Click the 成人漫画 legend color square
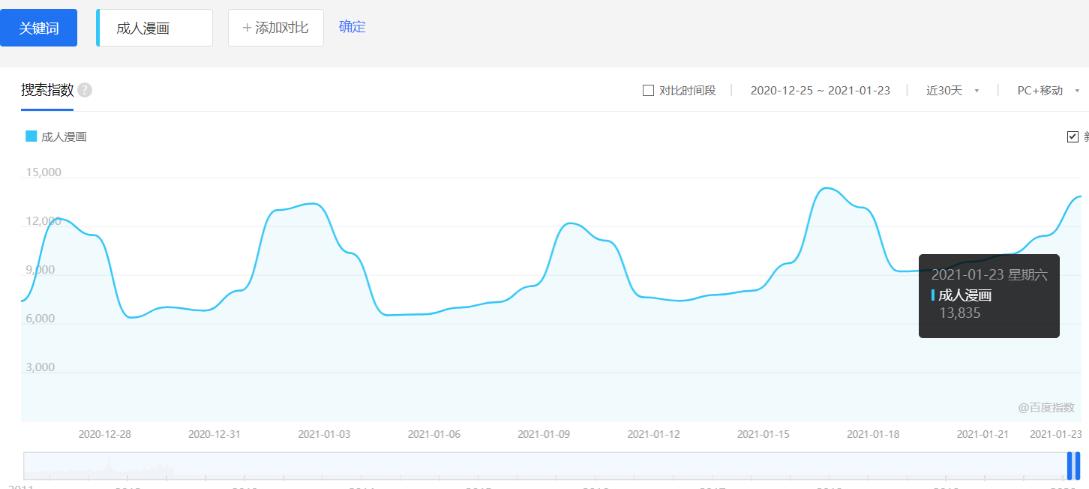This screenshot has height=489, width=1089. [31, 136]
